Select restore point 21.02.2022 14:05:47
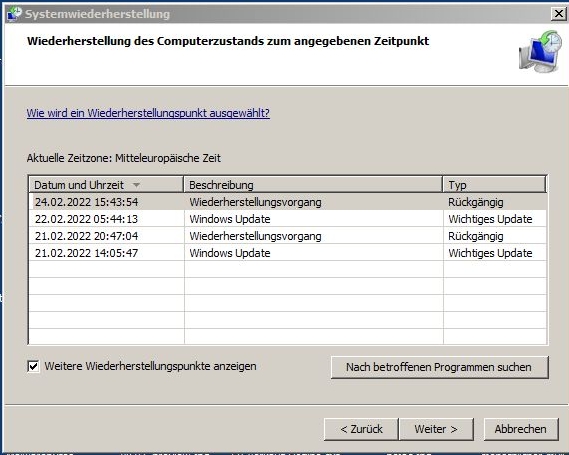 click(x=287, y=253)
